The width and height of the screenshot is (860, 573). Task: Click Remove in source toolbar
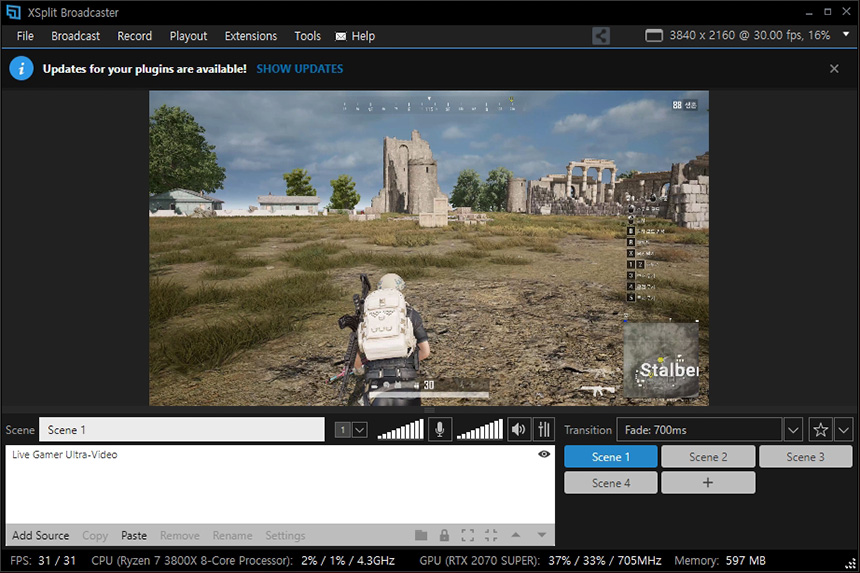[180, 536]
